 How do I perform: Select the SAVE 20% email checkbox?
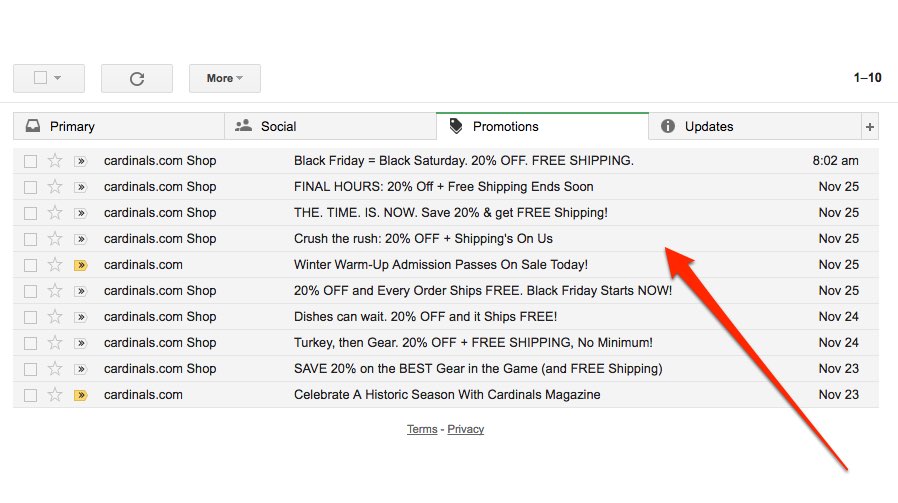(x=30, y=370)
